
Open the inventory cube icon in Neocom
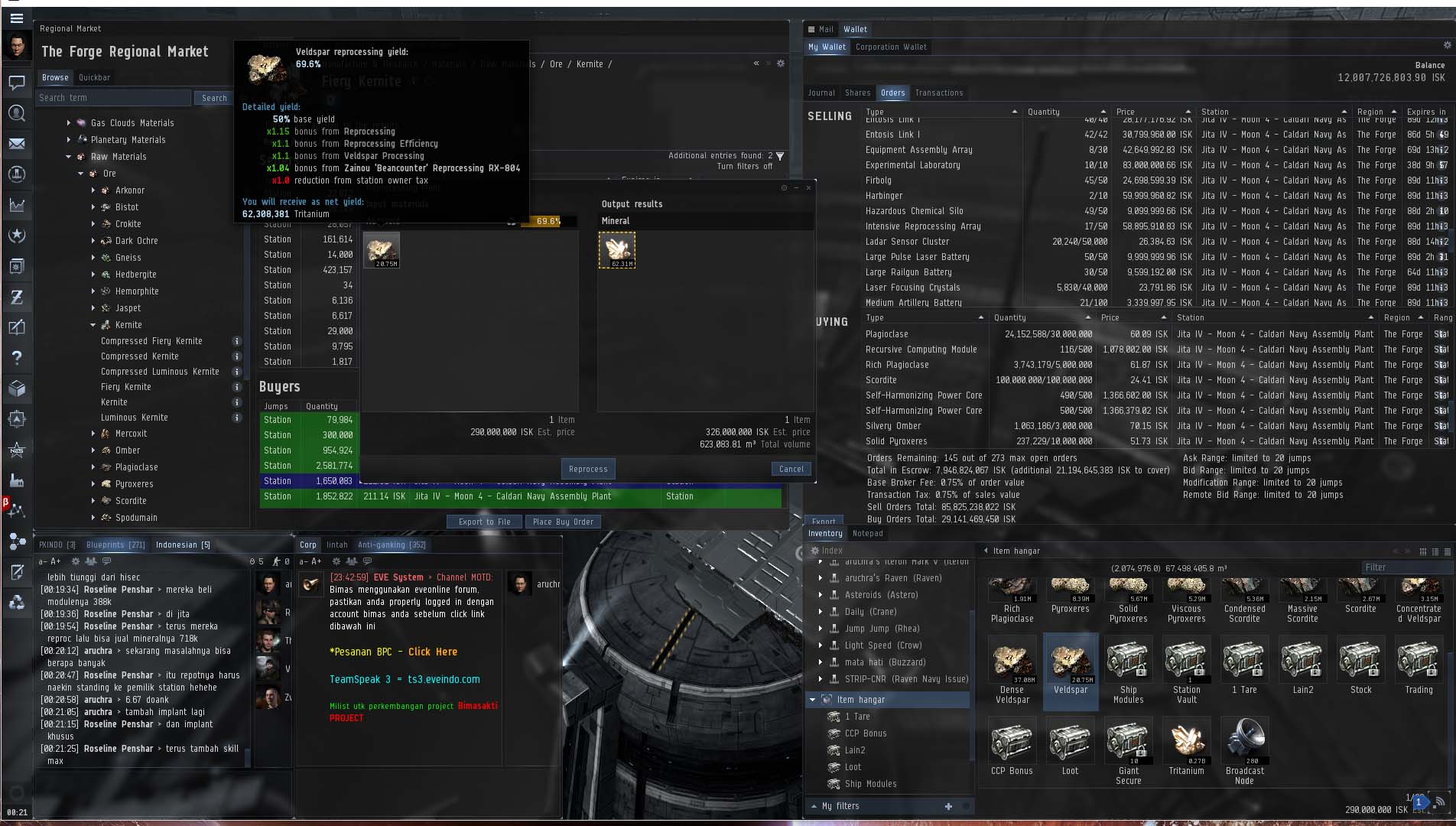(16, 389)
